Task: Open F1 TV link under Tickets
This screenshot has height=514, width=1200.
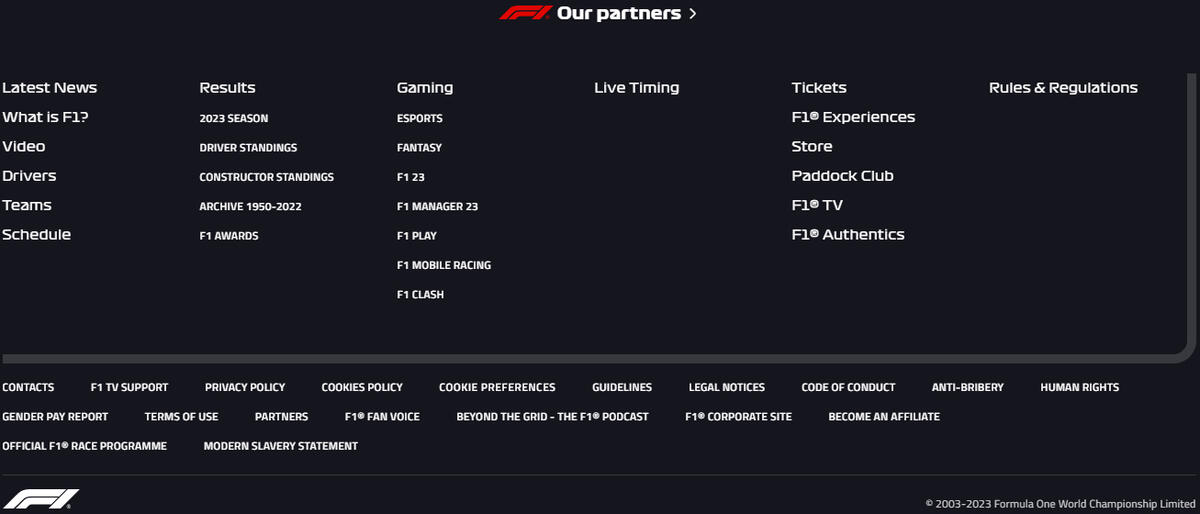Action: coord(816,205)
